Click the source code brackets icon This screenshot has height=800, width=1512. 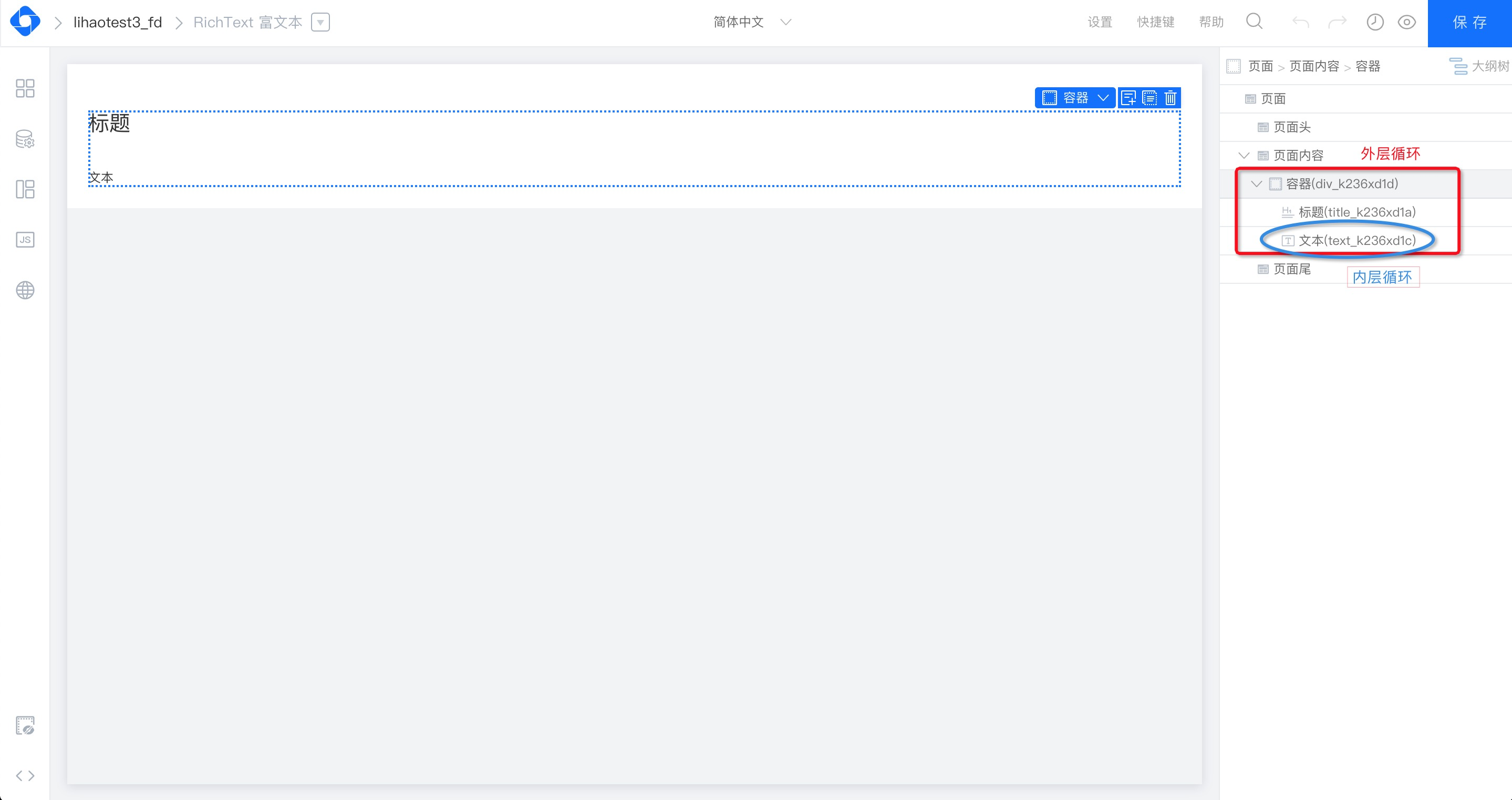click(25, 776)
